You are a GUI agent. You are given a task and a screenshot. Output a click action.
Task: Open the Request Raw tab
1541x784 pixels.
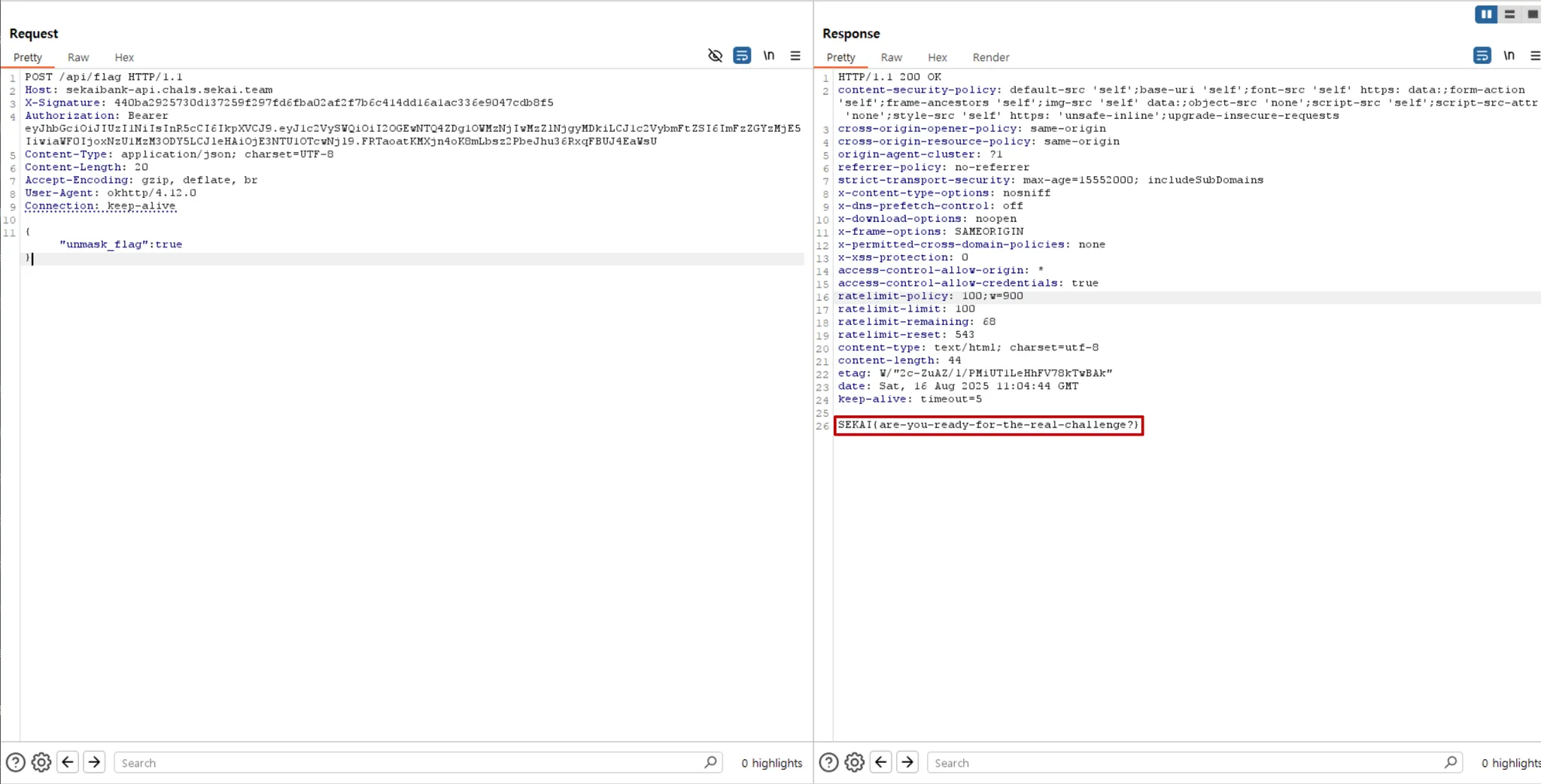tap(78, 57)
